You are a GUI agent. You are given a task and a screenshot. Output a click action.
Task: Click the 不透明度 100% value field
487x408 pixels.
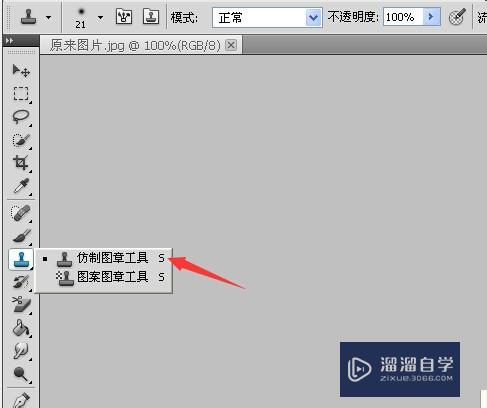click(403, 17)
